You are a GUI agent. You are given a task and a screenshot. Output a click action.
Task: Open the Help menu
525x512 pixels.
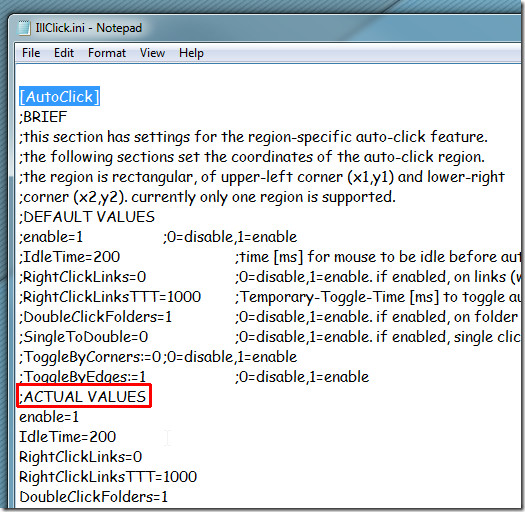[191, 53]
